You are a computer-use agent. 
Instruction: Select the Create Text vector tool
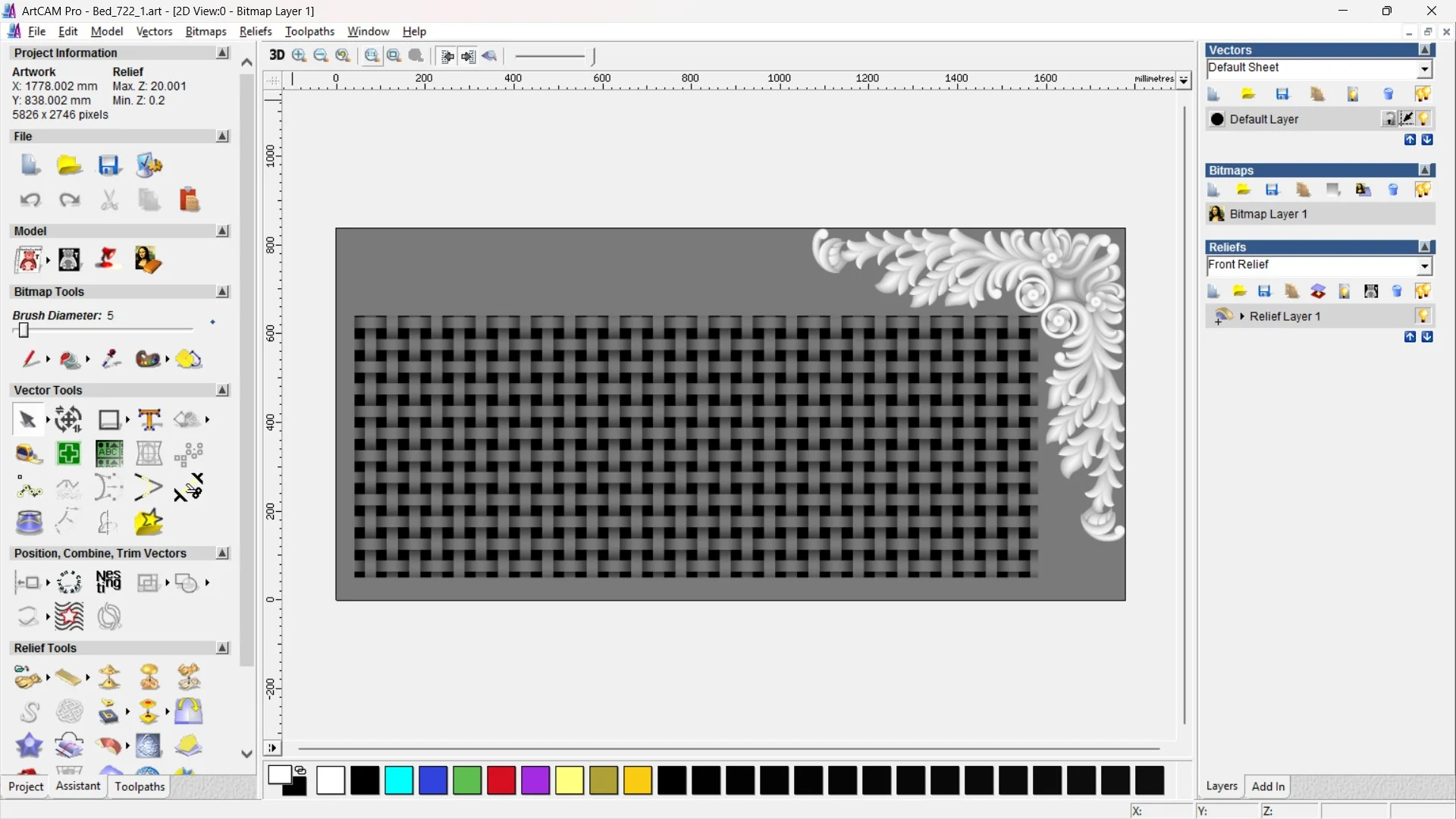click(x=149, y=419)
